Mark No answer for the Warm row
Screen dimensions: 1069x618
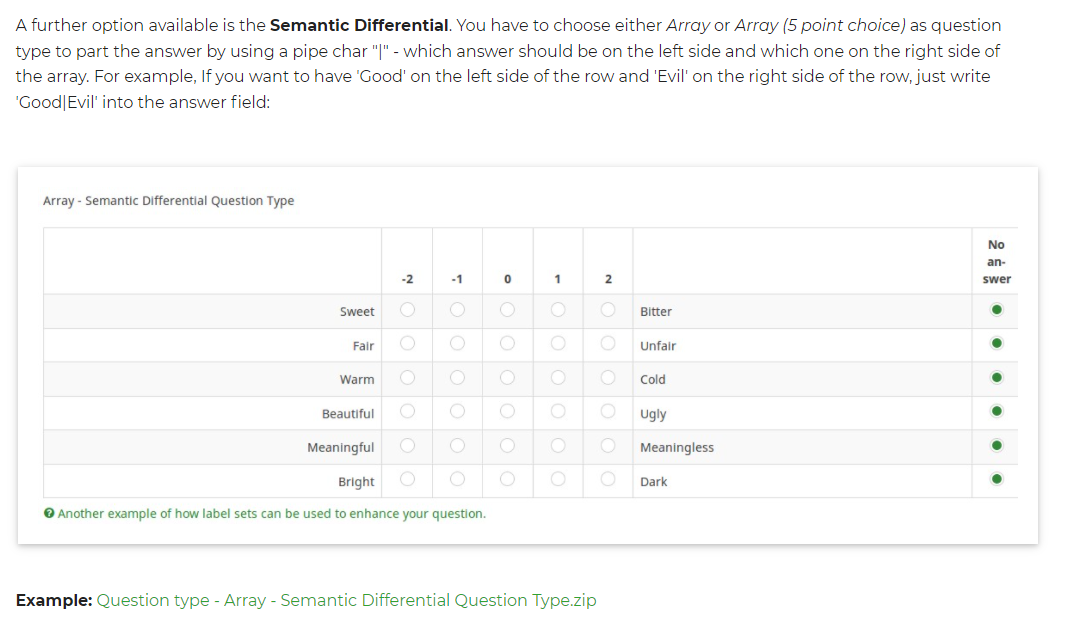(x=996, y=379)
